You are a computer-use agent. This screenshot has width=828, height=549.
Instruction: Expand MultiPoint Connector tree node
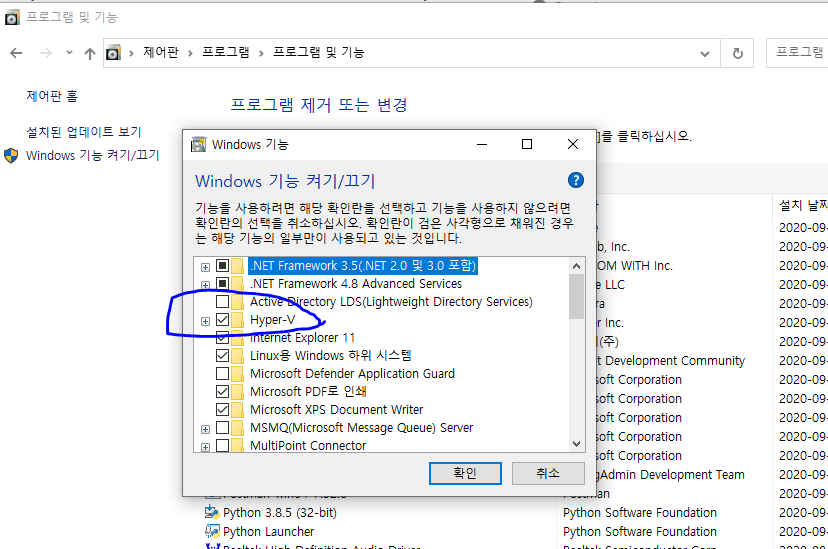coord(205,447)
